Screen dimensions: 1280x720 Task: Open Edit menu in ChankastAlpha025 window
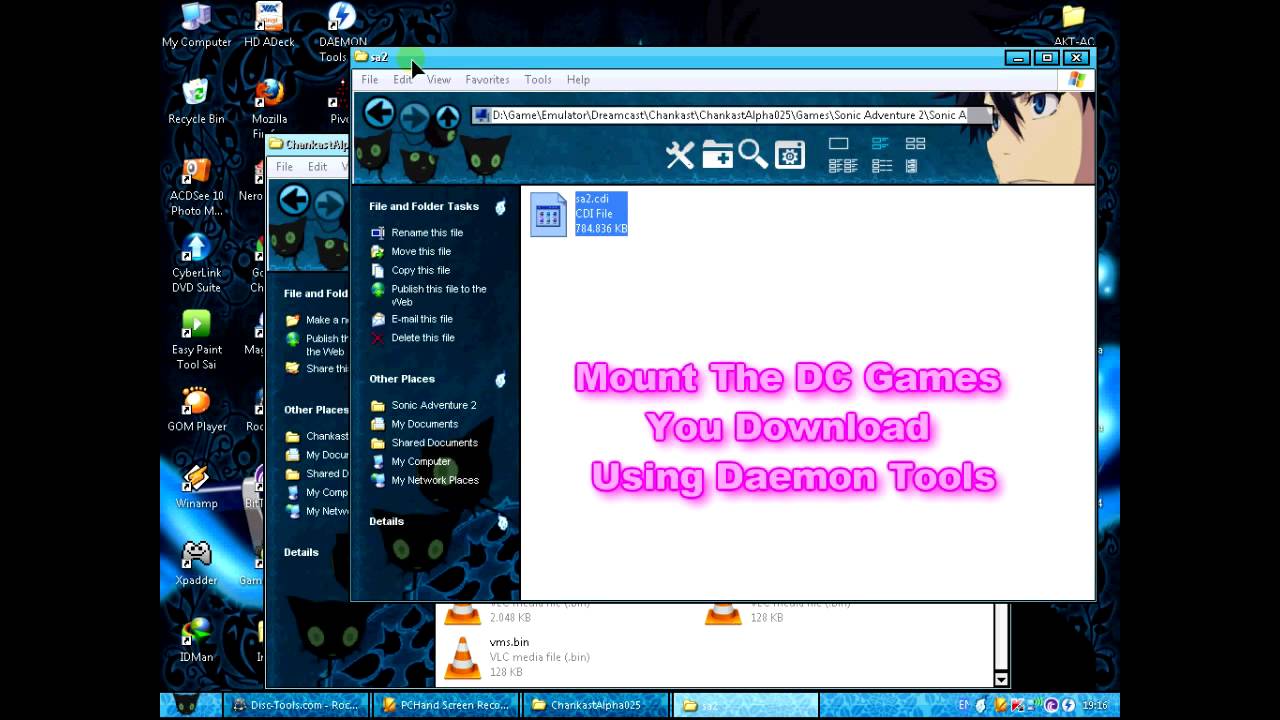(x=317, y=167)
